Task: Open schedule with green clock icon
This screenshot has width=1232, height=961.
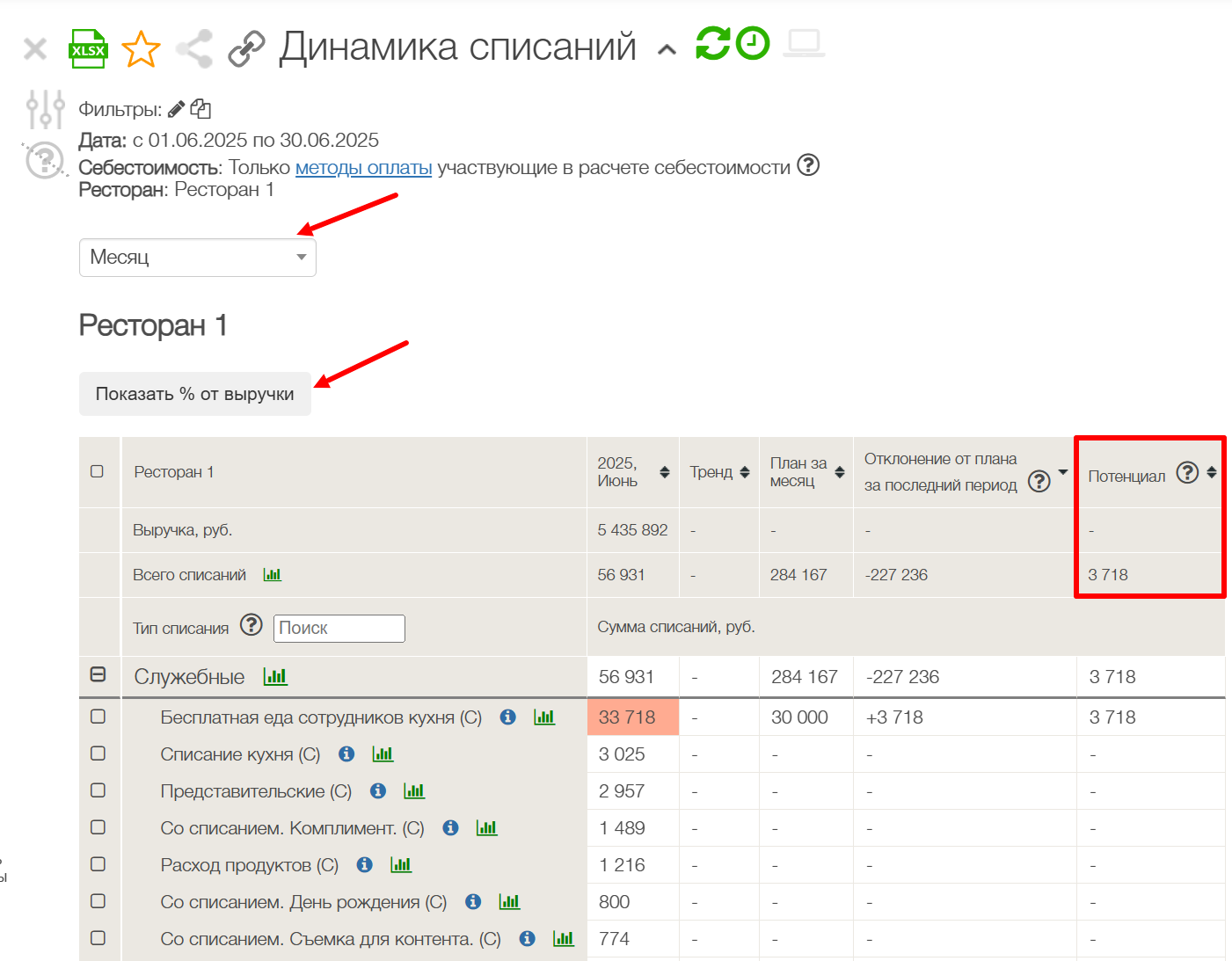Action: [x=753, y=43]
